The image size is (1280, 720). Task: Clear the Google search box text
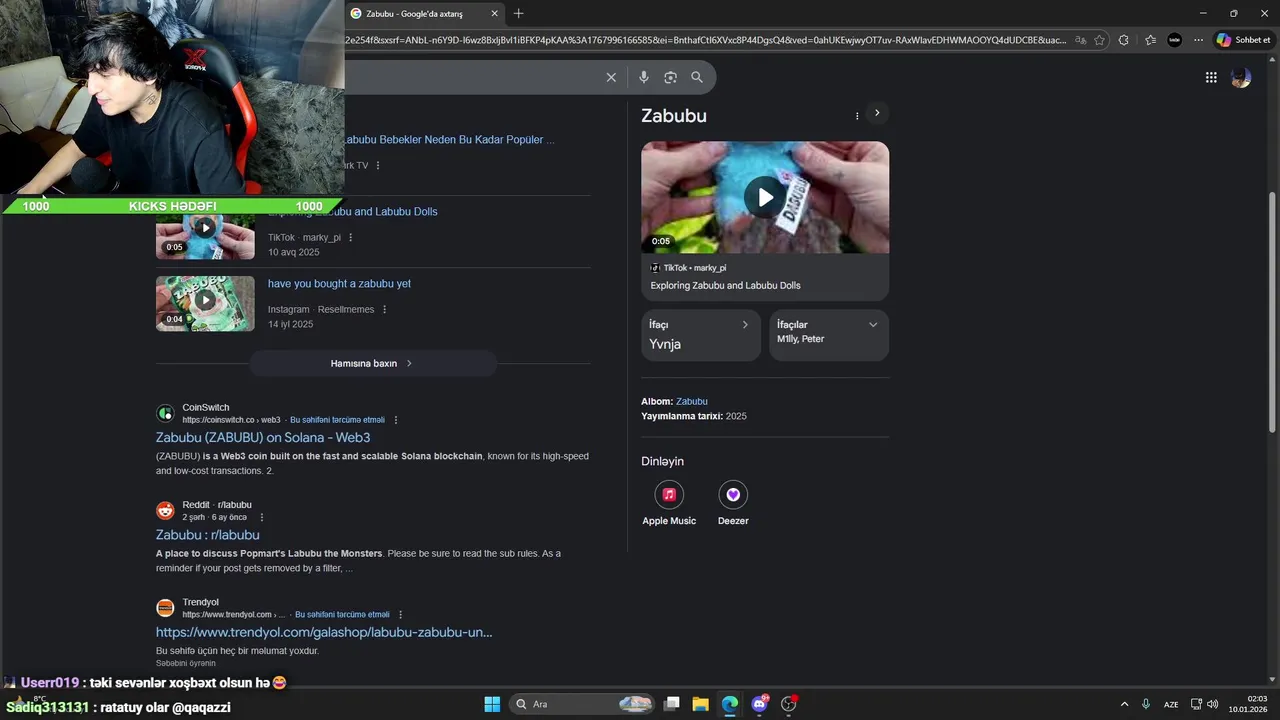point(611,77)
